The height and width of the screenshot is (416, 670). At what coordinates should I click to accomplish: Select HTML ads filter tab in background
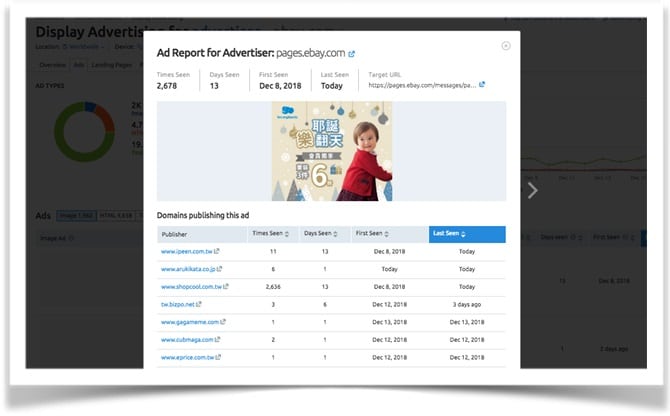pos(116,216)
